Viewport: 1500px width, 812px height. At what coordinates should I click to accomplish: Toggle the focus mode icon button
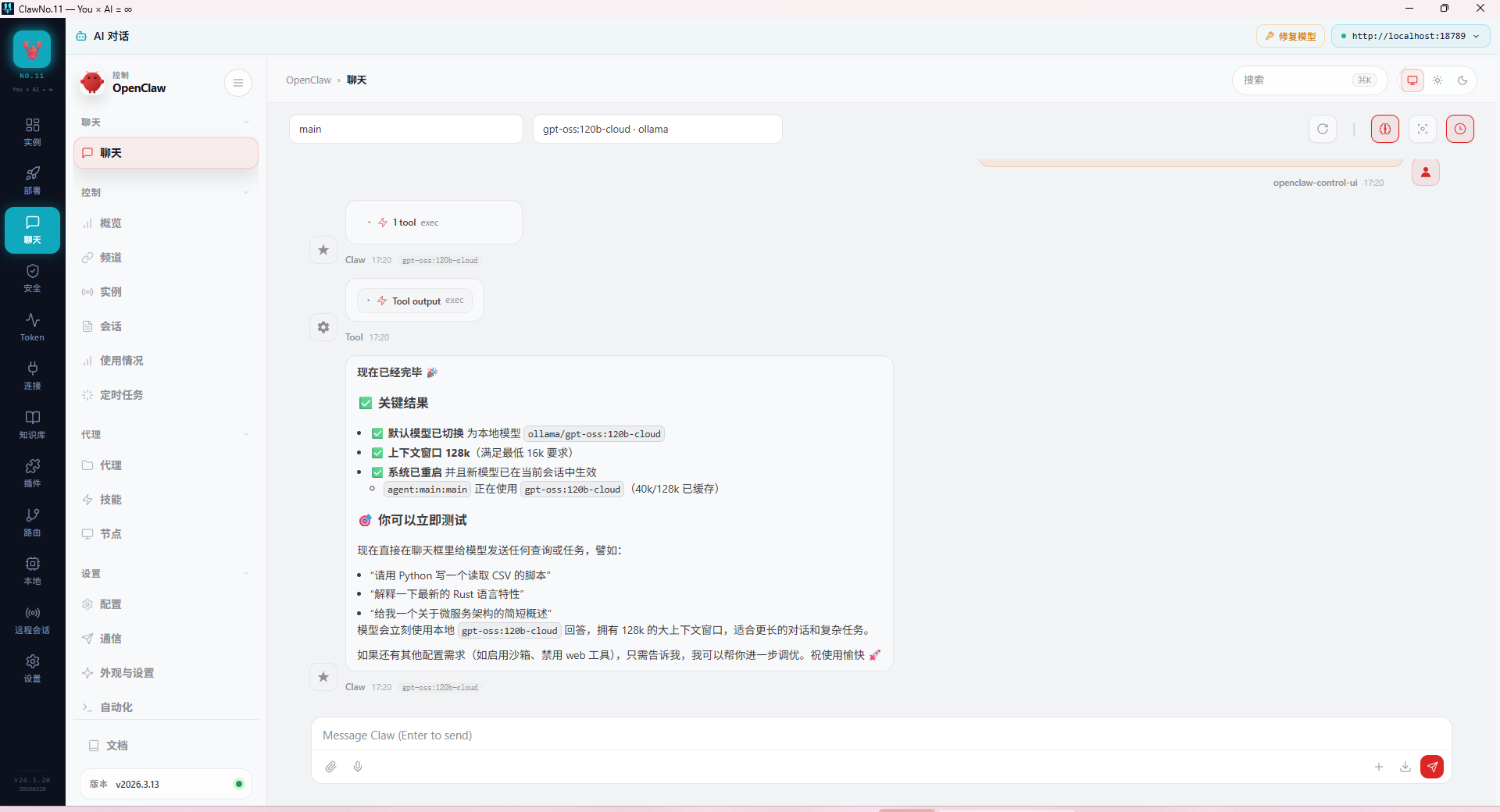pyautogui.click(x=1423, y=129)
